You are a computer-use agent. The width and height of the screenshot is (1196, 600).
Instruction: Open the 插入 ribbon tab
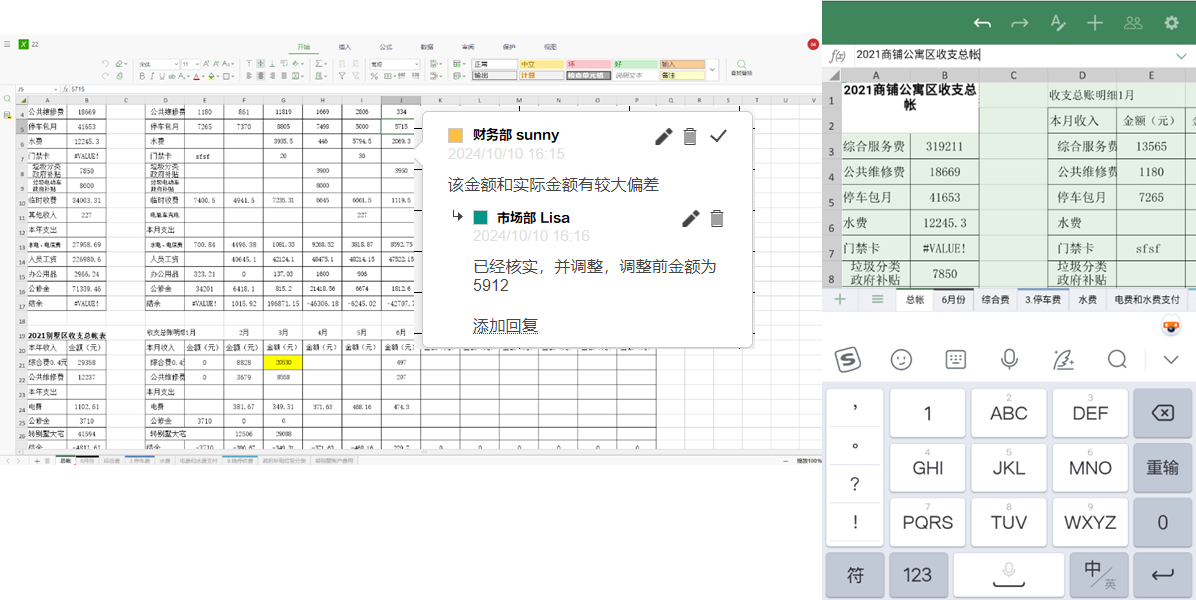[345, 47]
